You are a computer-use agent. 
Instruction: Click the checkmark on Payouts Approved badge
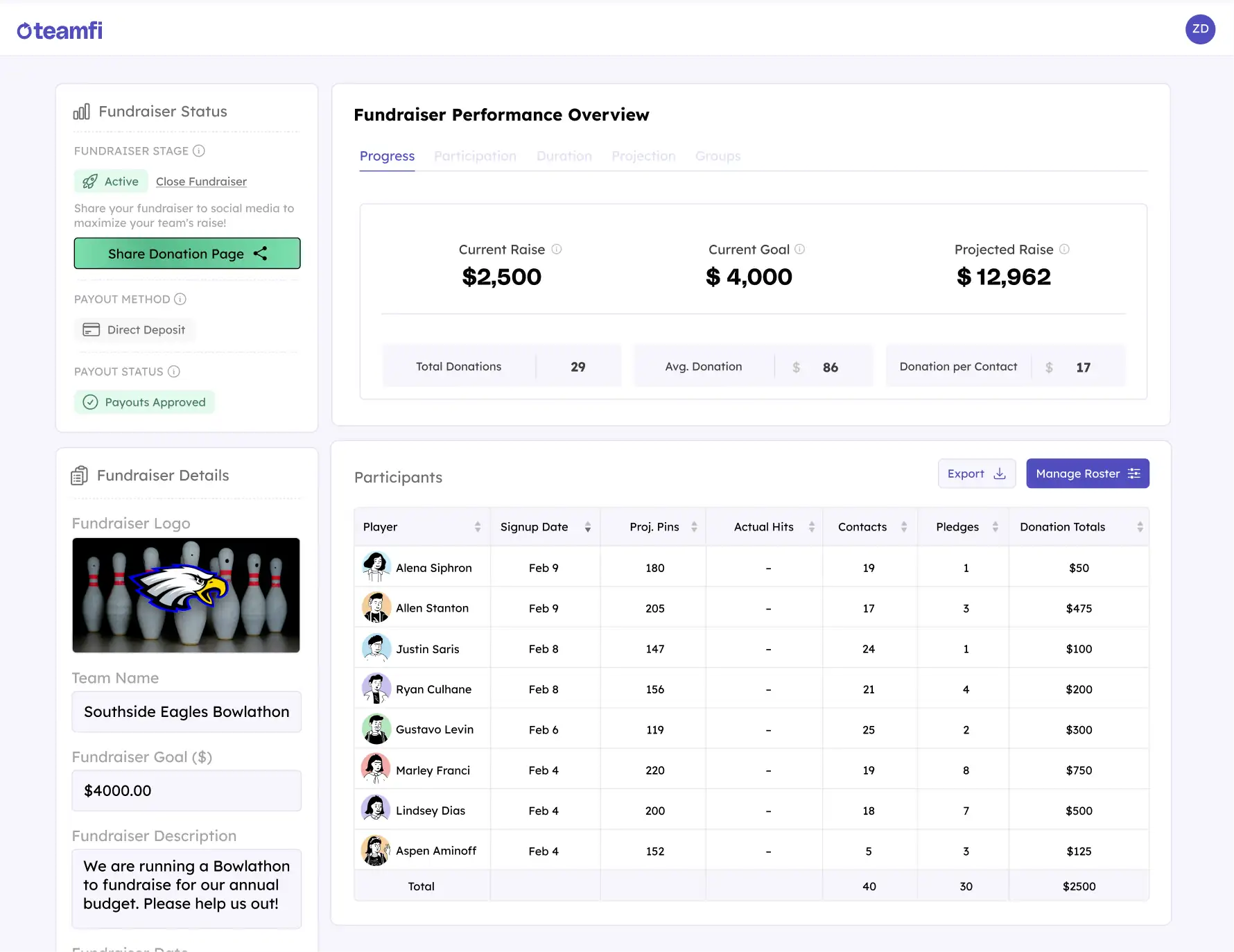click(x=91, y=402)
